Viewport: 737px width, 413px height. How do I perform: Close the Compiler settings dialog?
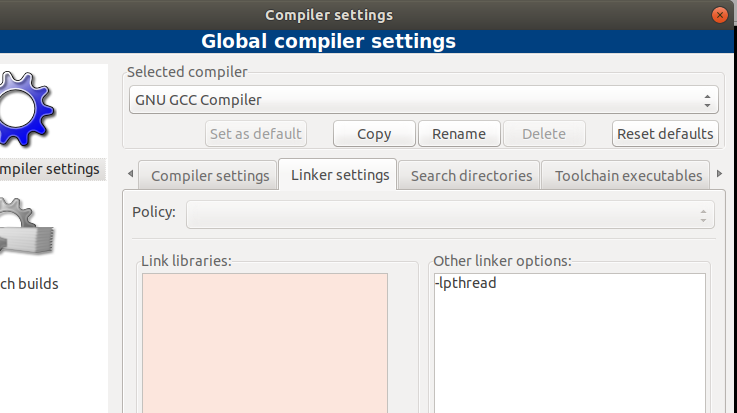720,15
